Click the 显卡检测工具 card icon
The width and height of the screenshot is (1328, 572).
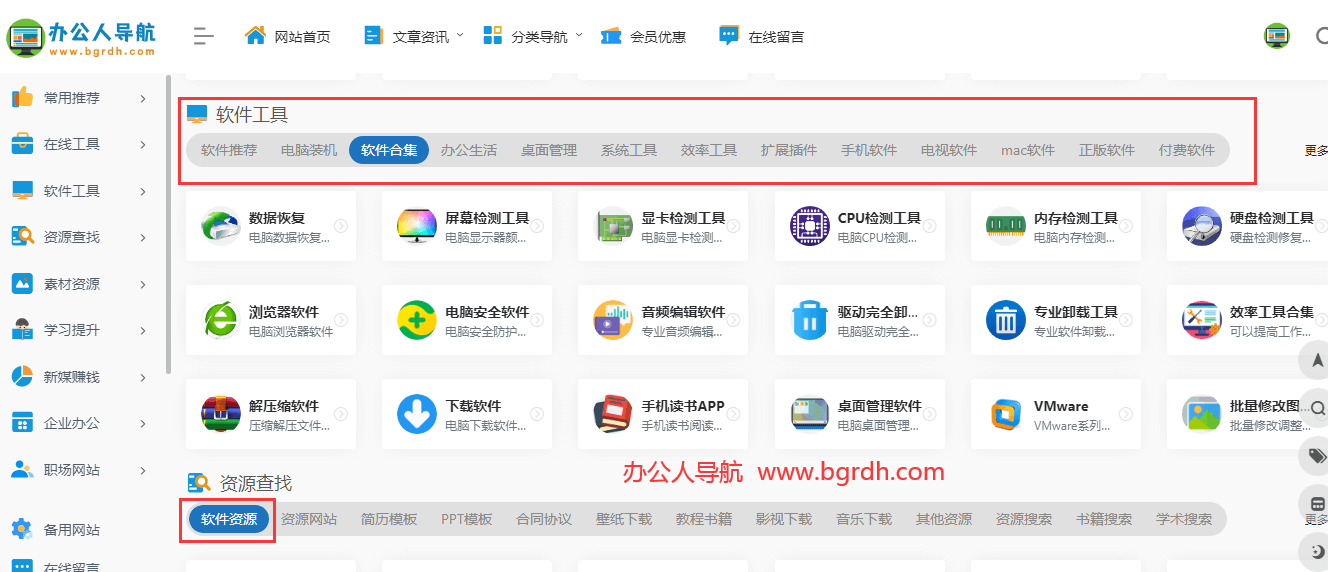613,227
